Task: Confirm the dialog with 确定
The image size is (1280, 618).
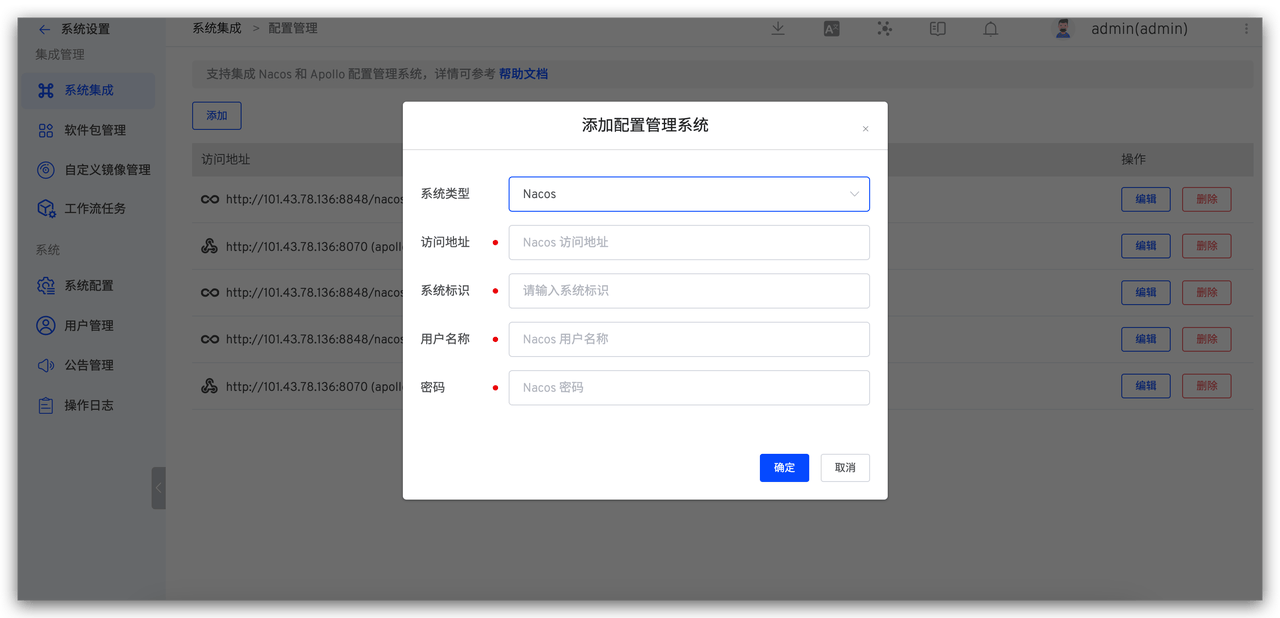Action: point(784,467)
